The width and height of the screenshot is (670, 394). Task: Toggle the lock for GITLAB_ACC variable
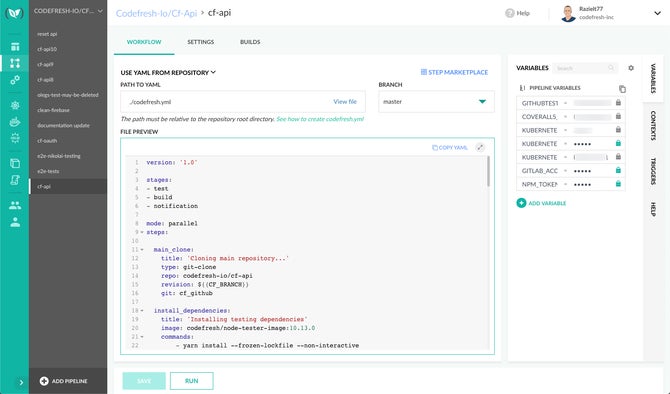click(618, 170)
